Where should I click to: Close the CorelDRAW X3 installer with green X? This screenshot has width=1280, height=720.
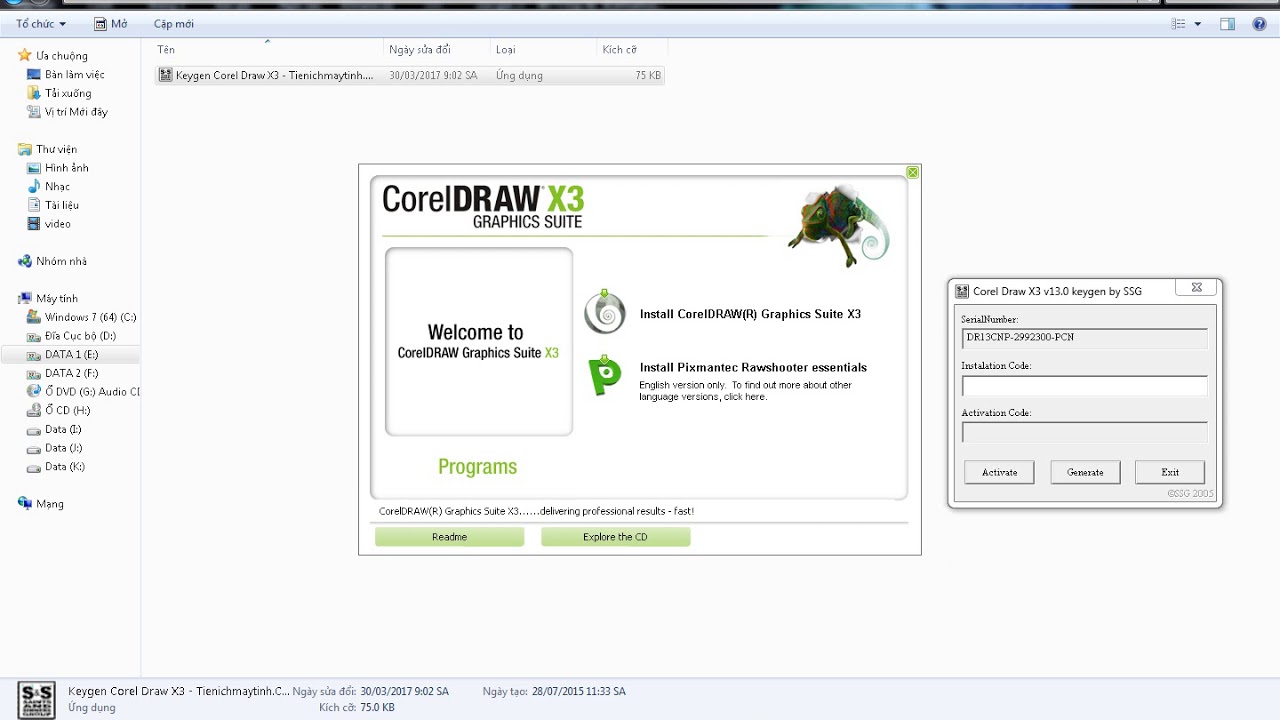point(912,172)
